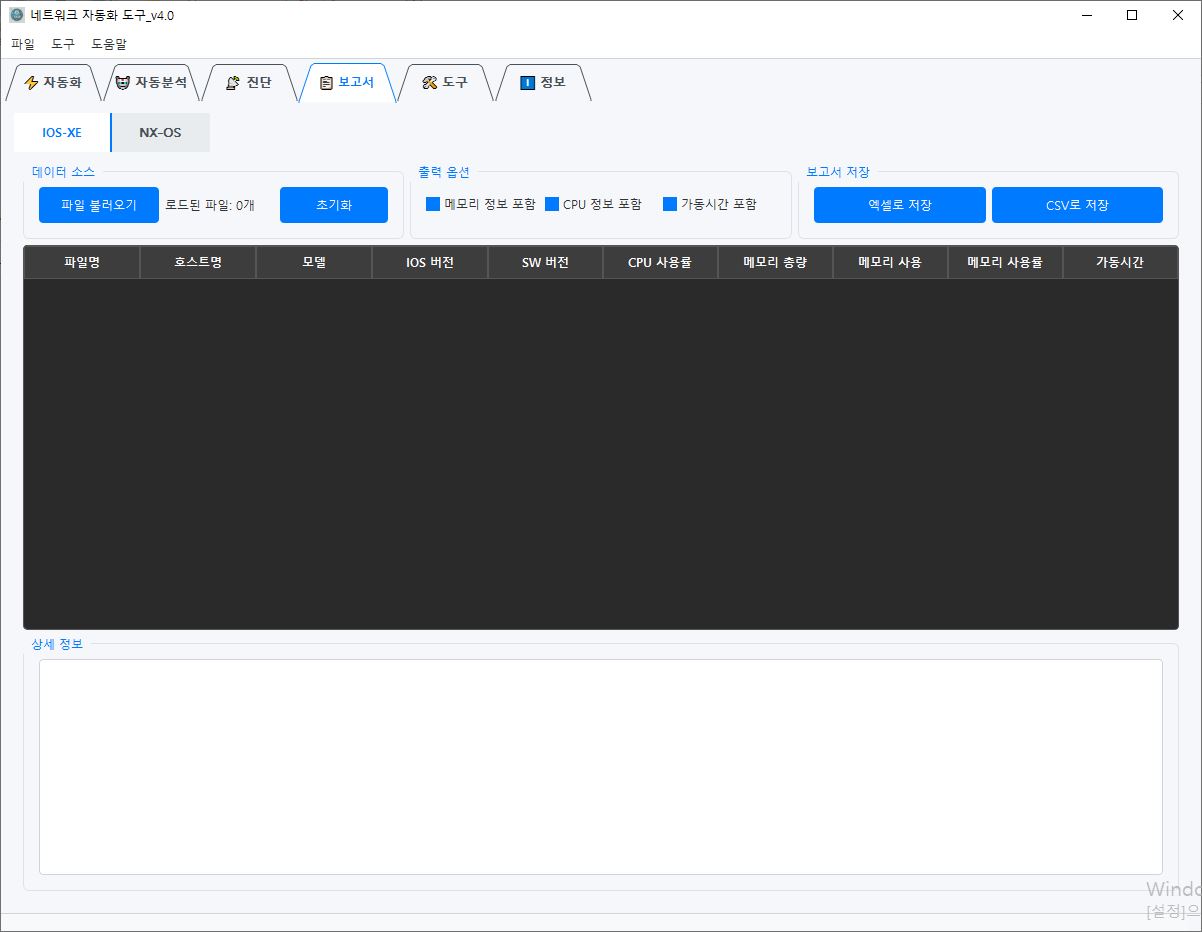Screen dimensions: 1202x932
Task: Sort by 호스트명 column header
Action: (198, 263)
